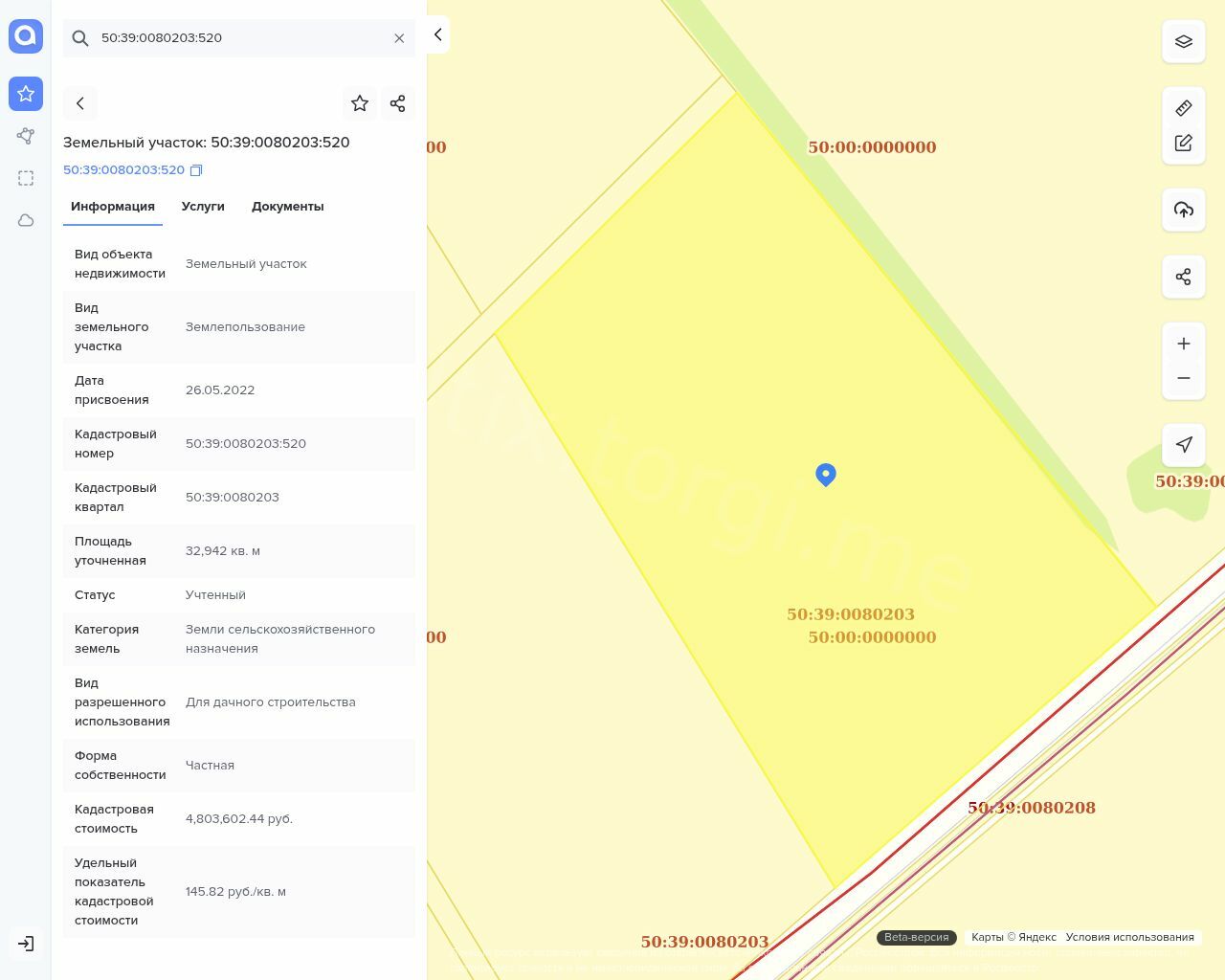Click the blue map pin marker

pyautogui.click(x=826, y=474)
